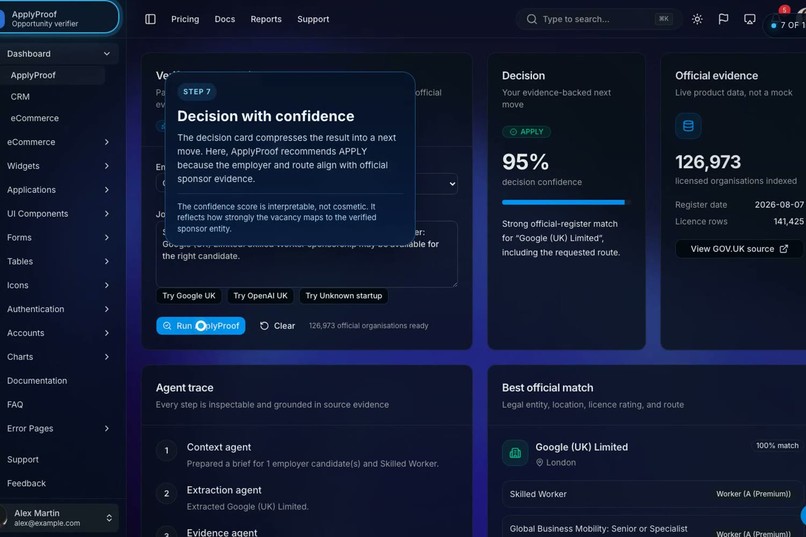Open the Docs menu item
The height and width of the screenshot is (537, 806).
pos(225,19)
